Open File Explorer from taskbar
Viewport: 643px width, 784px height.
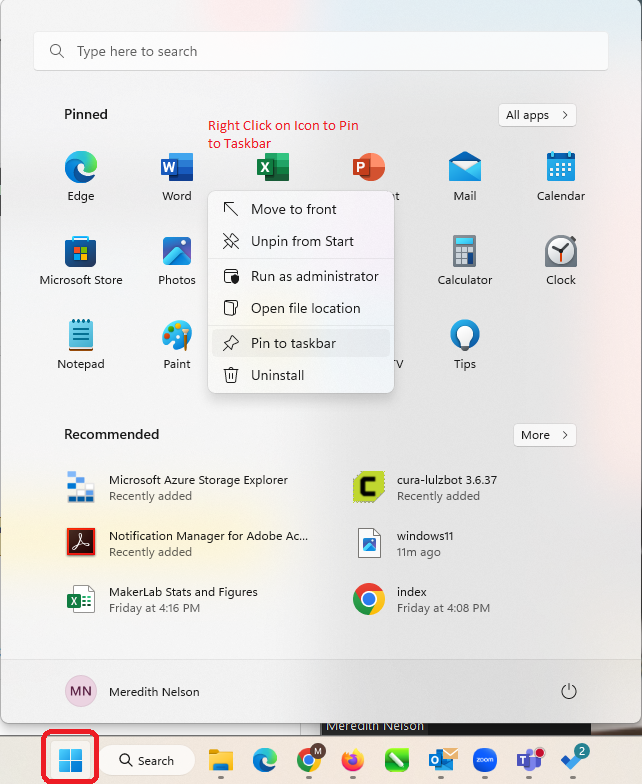coord(221,760)
